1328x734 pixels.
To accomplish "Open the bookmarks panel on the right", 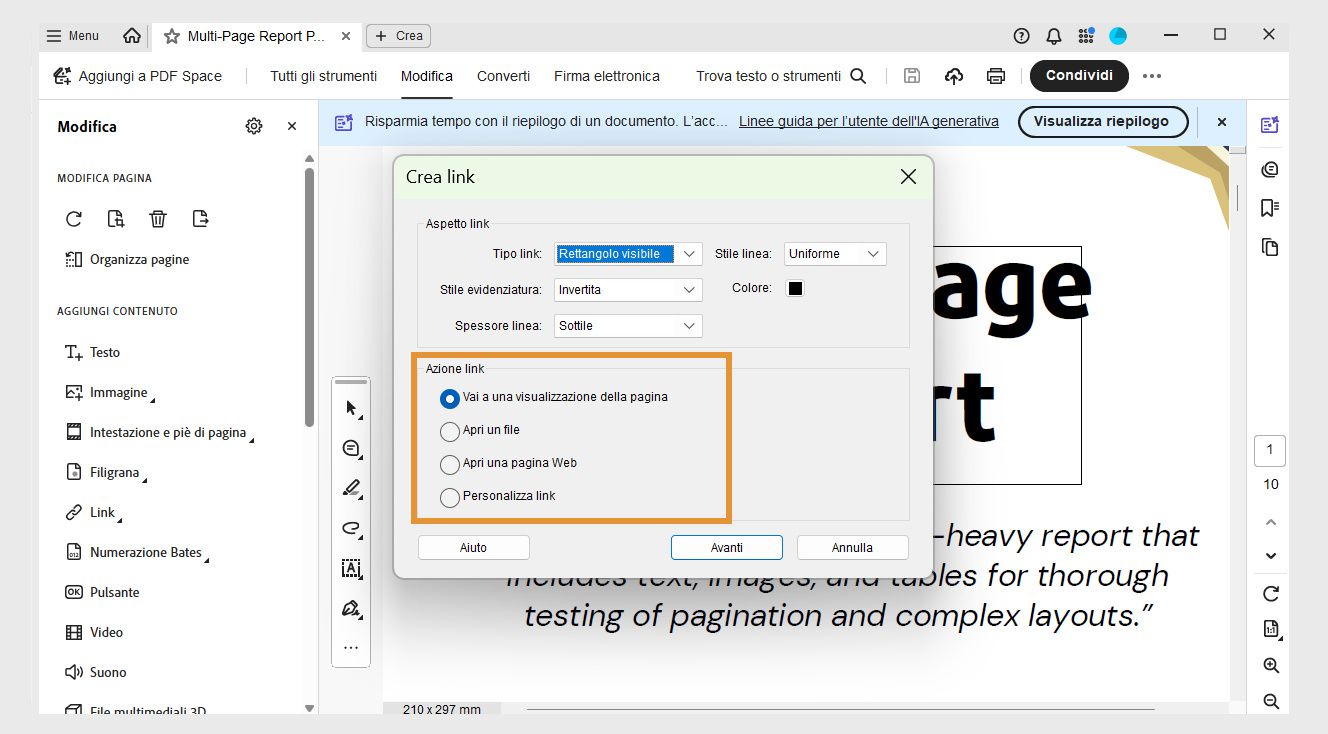I will [x=1269, y=207].
